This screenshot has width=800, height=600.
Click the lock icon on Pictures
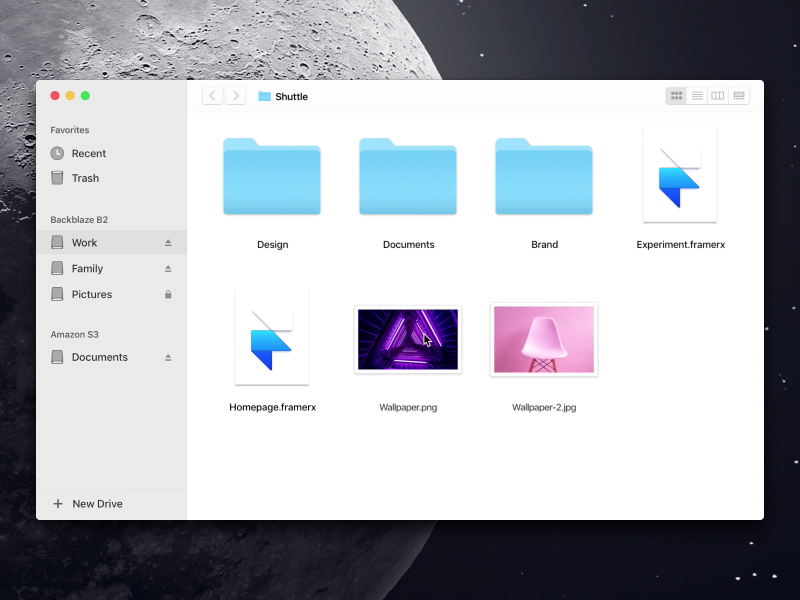[x=168, y=294]
